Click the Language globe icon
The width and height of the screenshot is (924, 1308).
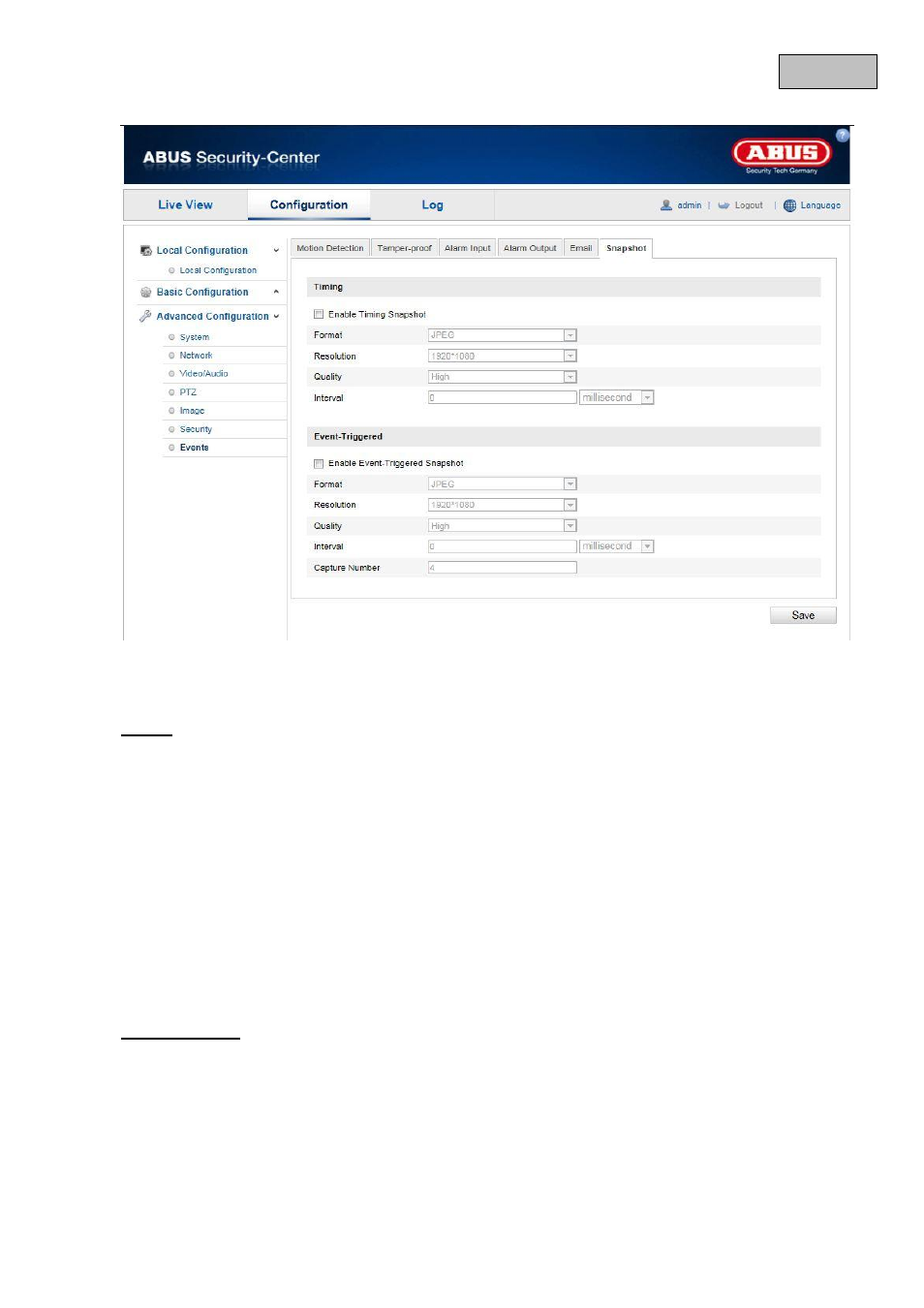[789, 205]
